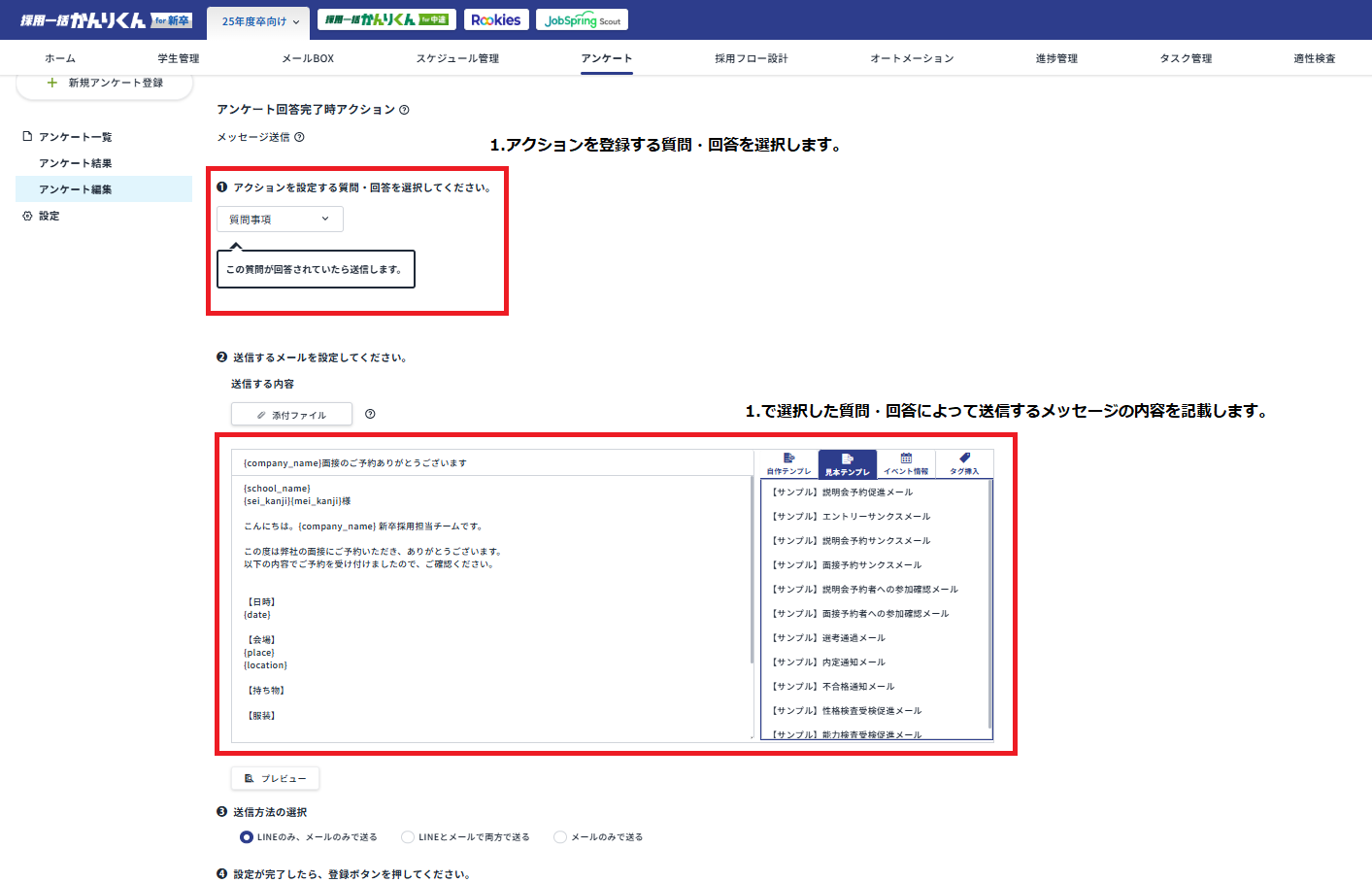Click help icon next to メッセージ送信
Screen dimensions: 1372x883
[x=299, y=137]
